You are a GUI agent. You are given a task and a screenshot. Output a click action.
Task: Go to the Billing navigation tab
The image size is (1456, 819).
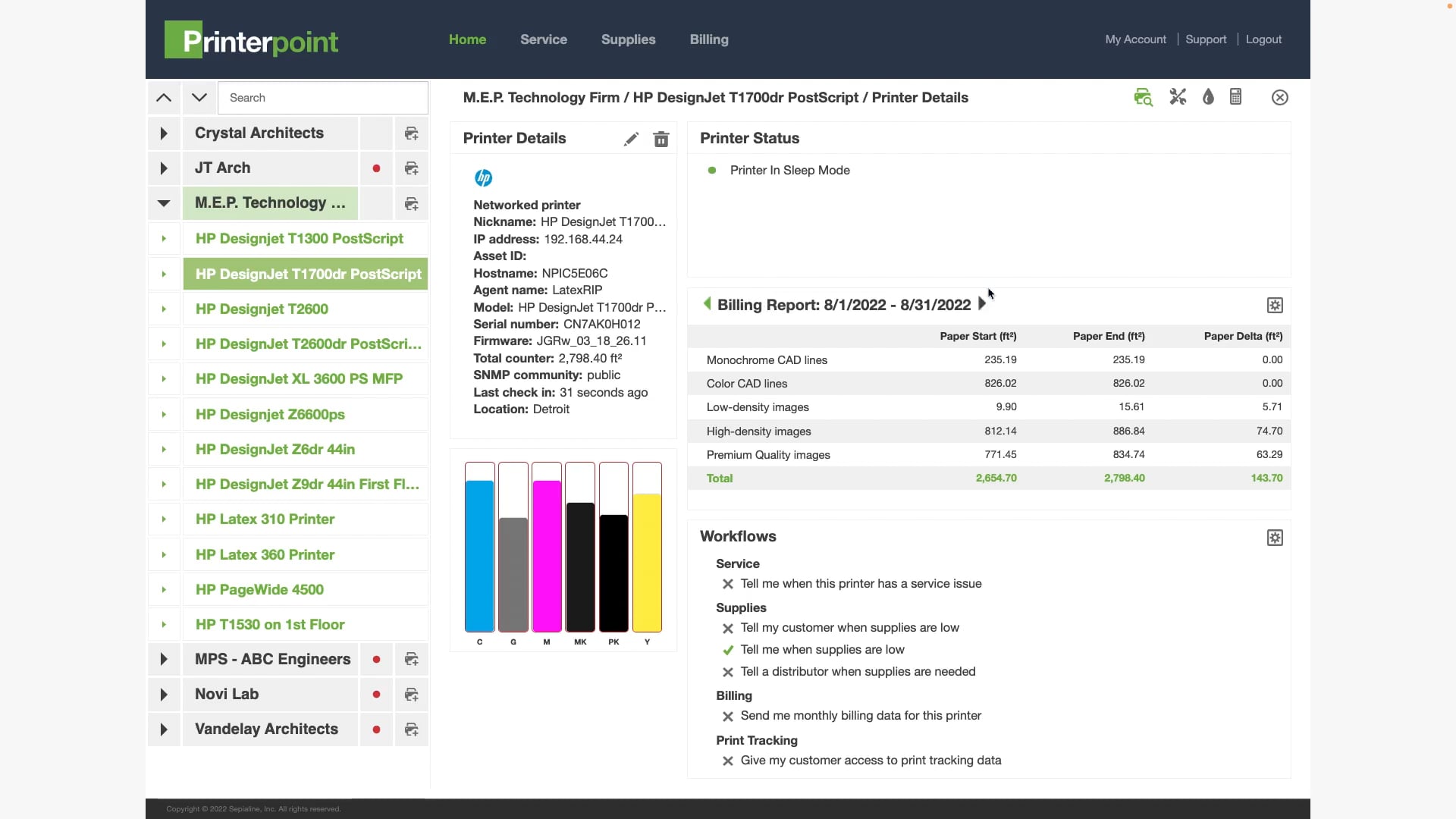[x=709, y=39]
